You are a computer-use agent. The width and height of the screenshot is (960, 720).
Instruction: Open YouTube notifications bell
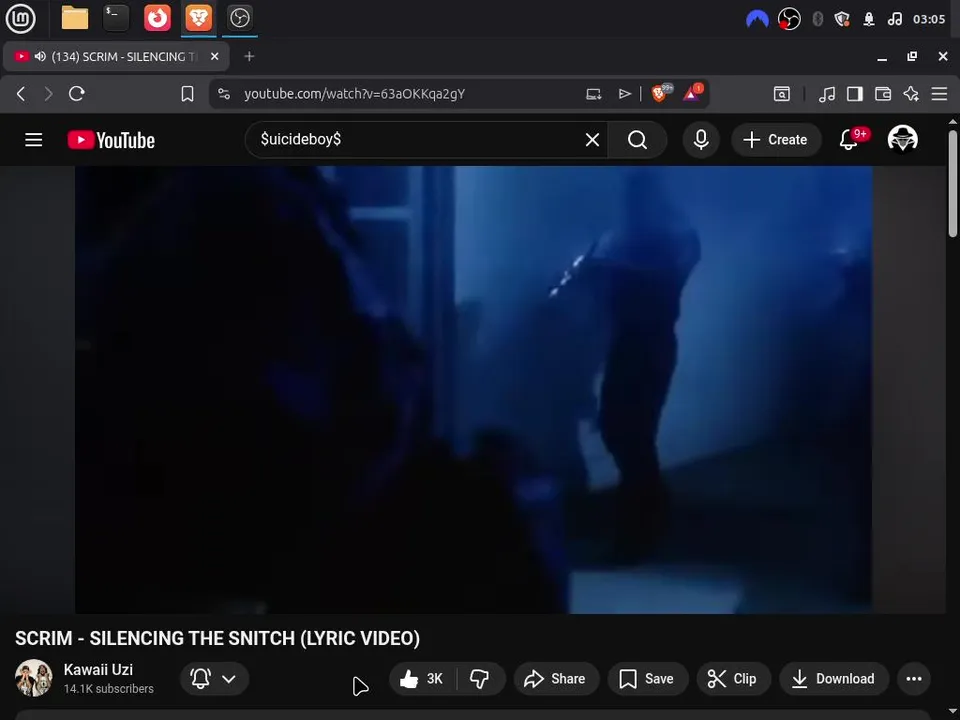[849, 140]
